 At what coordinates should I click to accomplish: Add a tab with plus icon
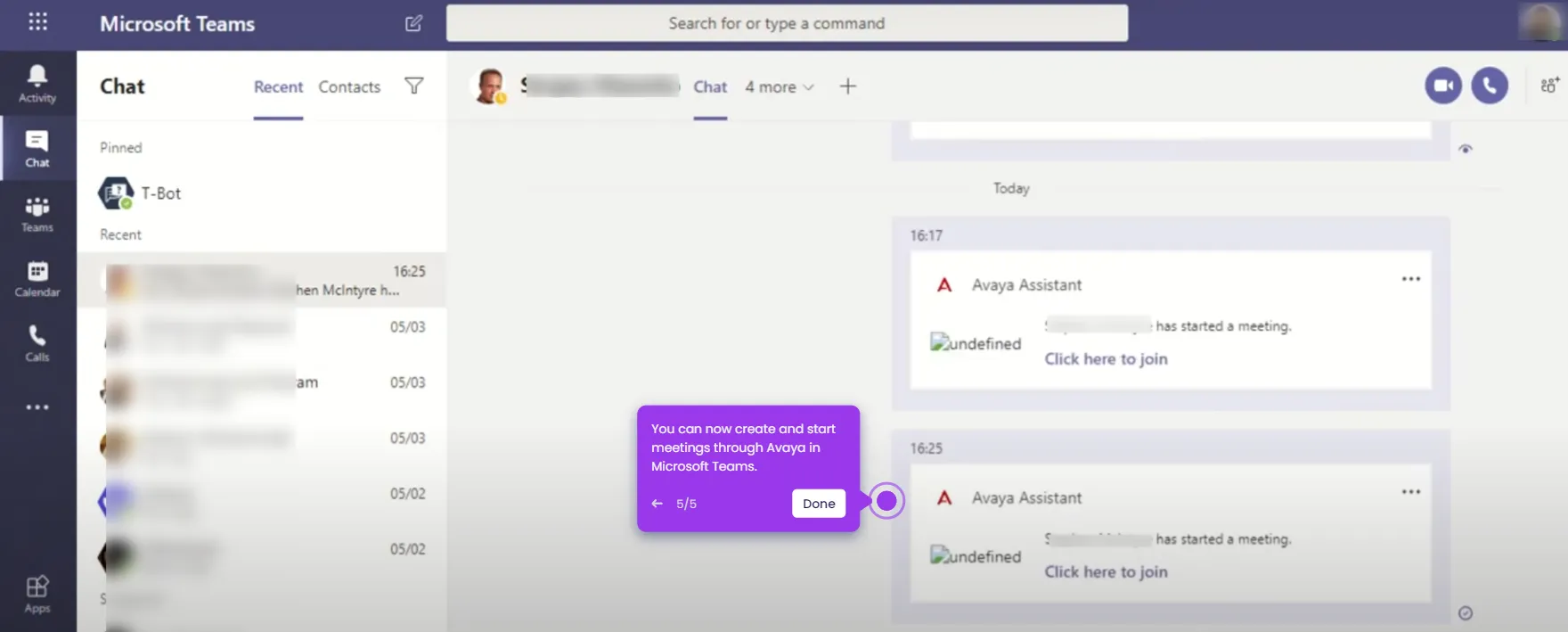click(x=848, y=86)
